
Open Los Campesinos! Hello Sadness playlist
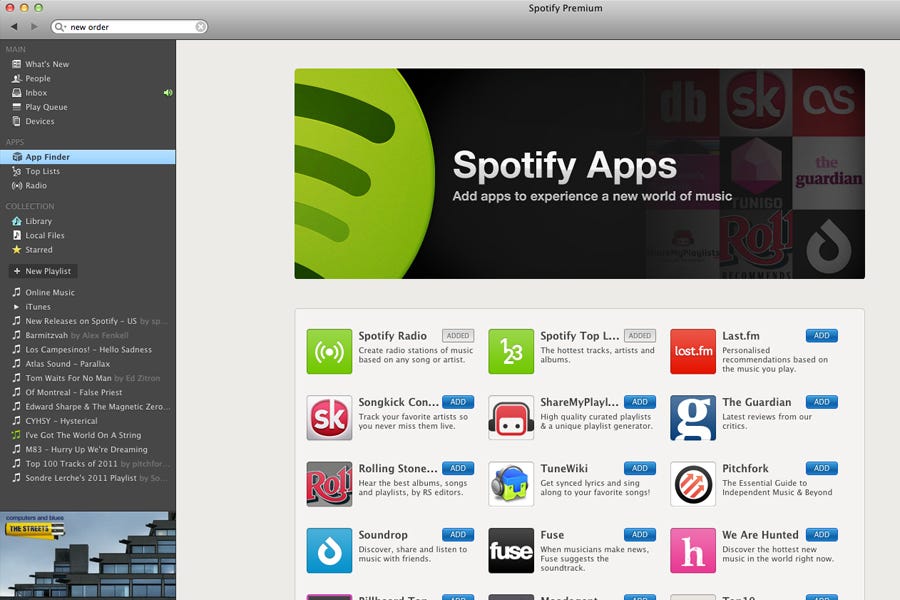coord(88,349)
